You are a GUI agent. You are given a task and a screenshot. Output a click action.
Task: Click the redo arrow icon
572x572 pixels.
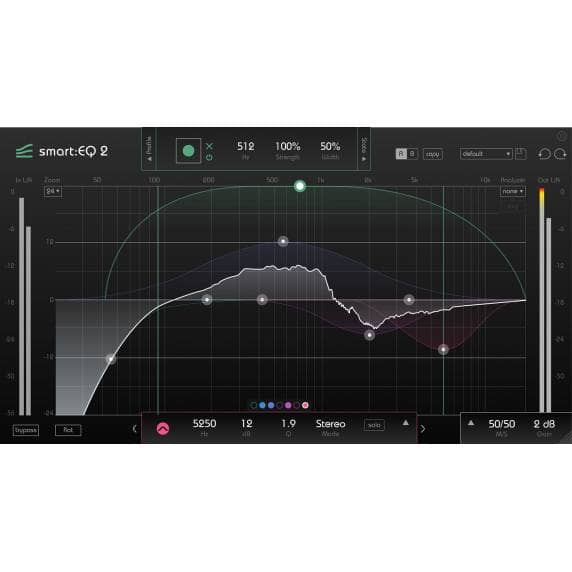[560, 154]
